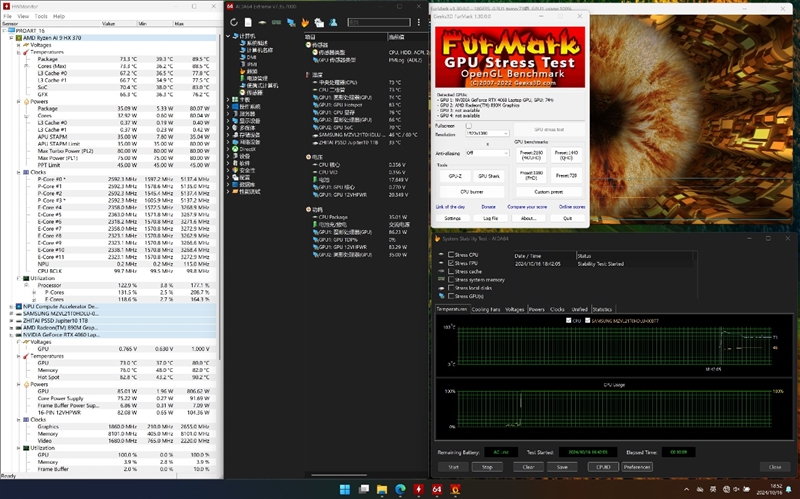Enable the Stress cache checkbox

pos(451,271)
